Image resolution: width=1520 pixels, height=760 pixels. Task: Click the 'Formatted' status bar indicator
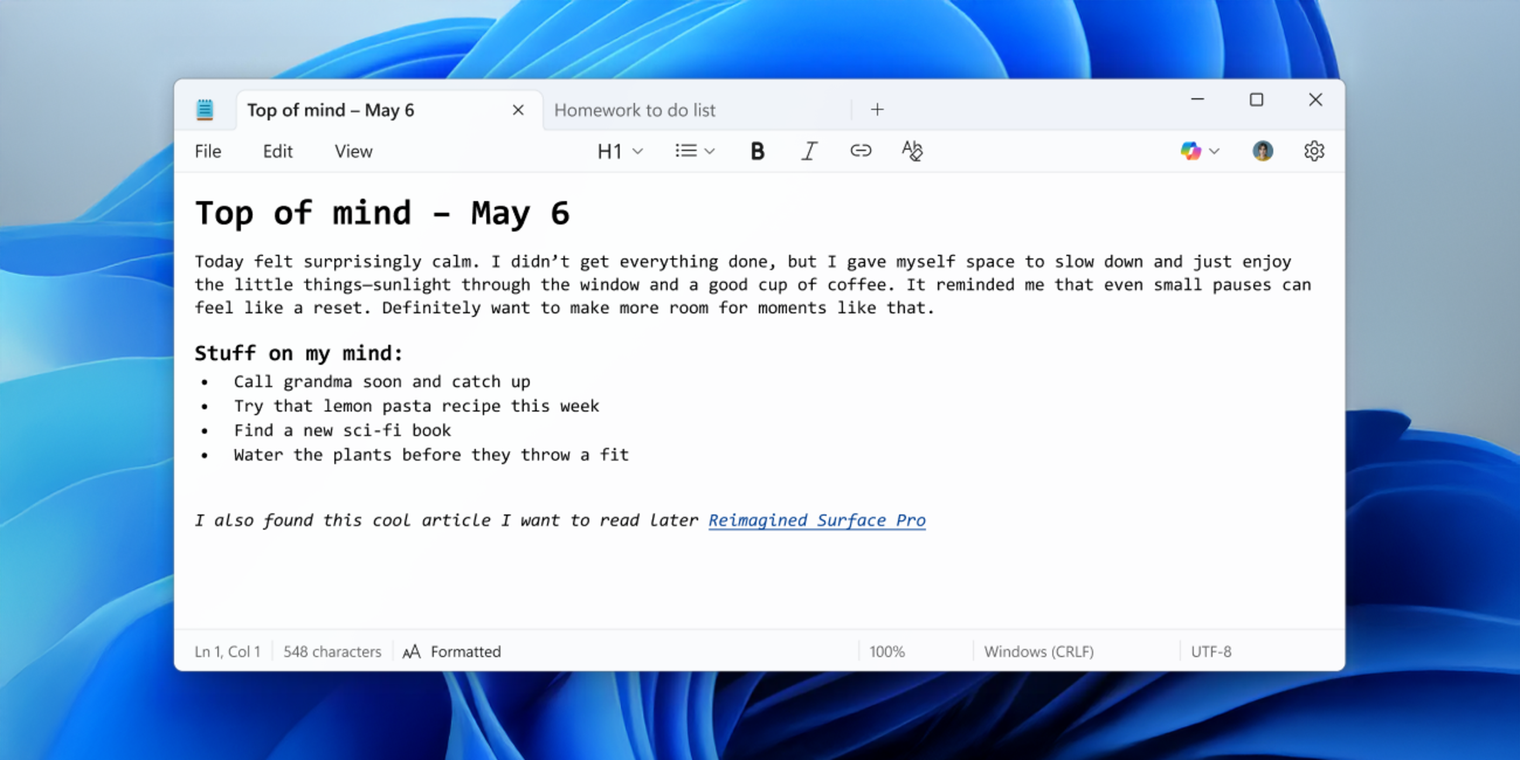[x=452, y=652]
